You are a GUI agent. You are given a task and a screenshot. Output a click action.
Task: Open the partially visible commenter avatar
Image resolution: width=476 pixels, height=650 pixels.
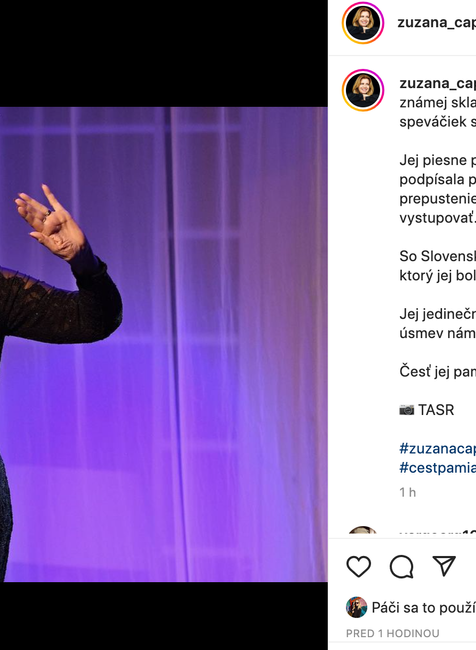(362, 530)
